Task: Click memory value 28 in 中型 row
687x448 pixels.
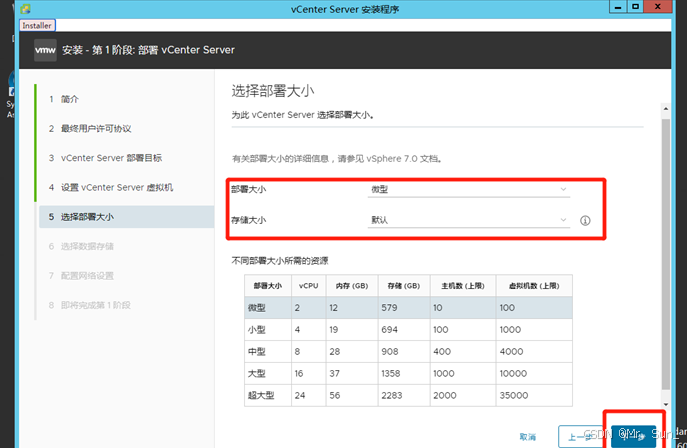Action: click(334, 352)
